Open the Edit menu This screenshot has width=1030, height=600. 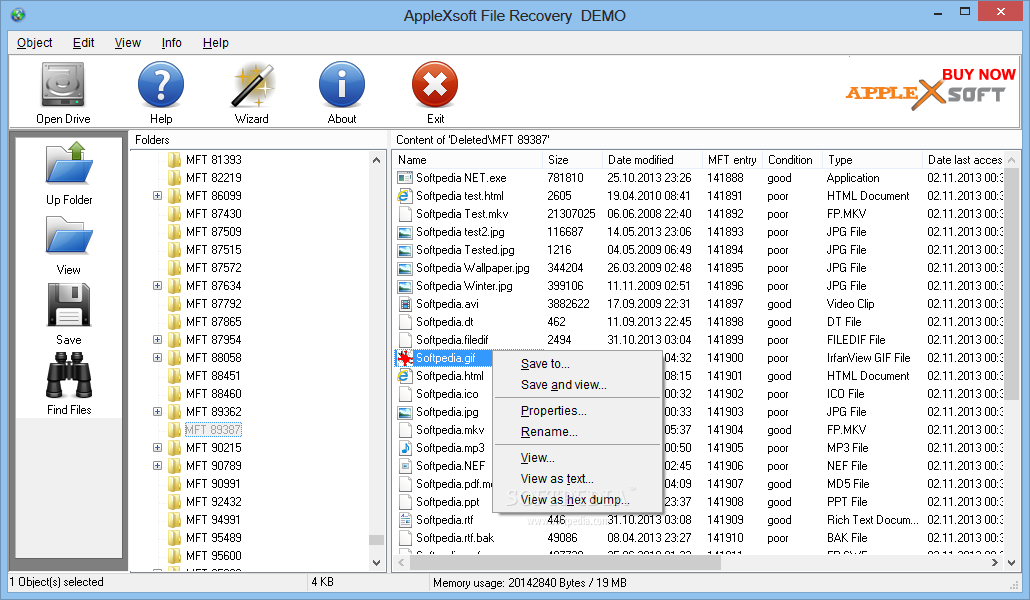83,43
